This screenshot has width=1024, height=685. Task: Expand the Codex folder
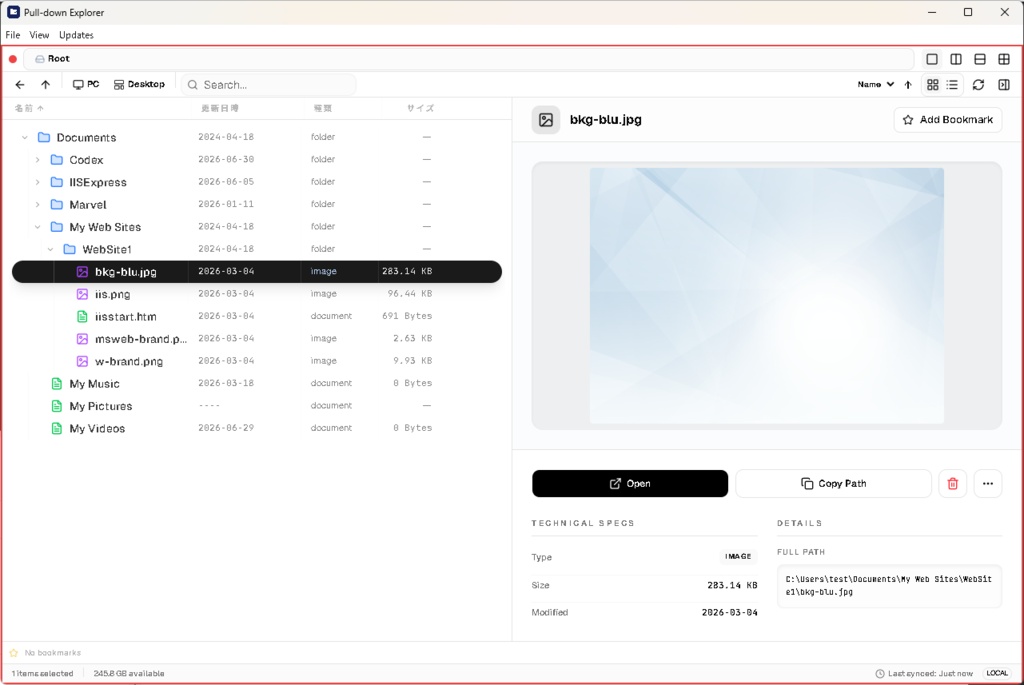click(x=37, y=160)
